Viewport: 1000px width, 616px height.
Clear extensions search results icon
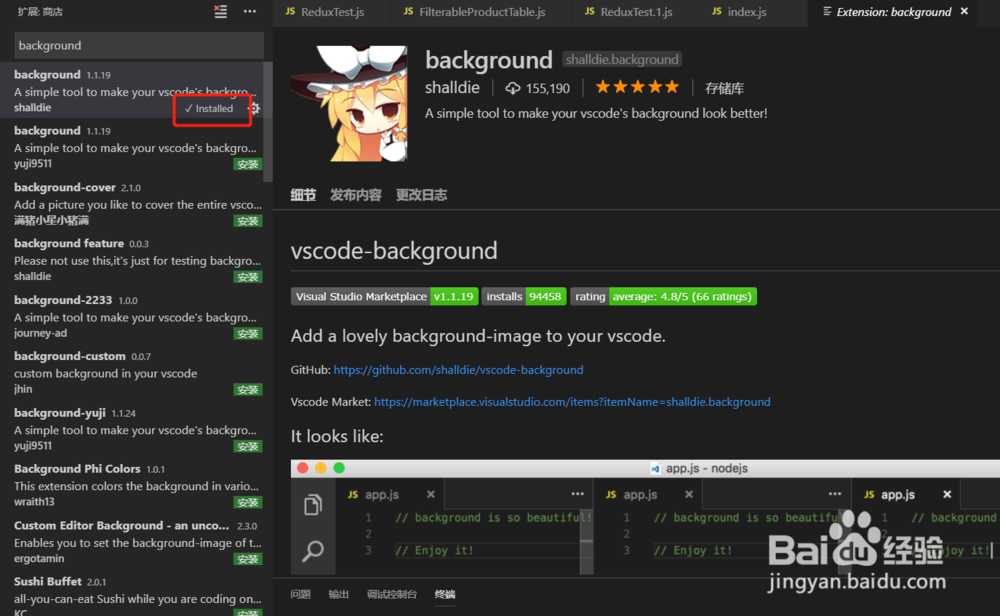pyautogui.click(x=221, y=11)
